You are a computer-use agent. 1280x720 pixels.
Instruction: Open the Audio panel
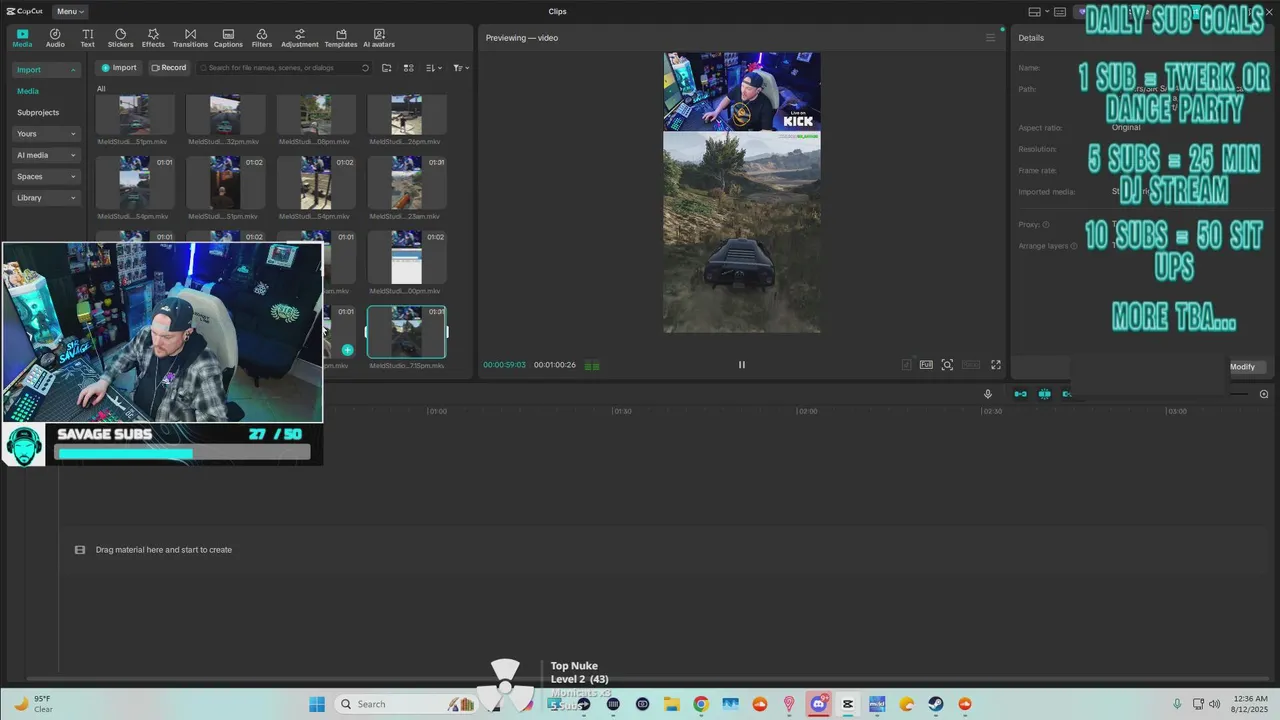(x=55, y=38)
